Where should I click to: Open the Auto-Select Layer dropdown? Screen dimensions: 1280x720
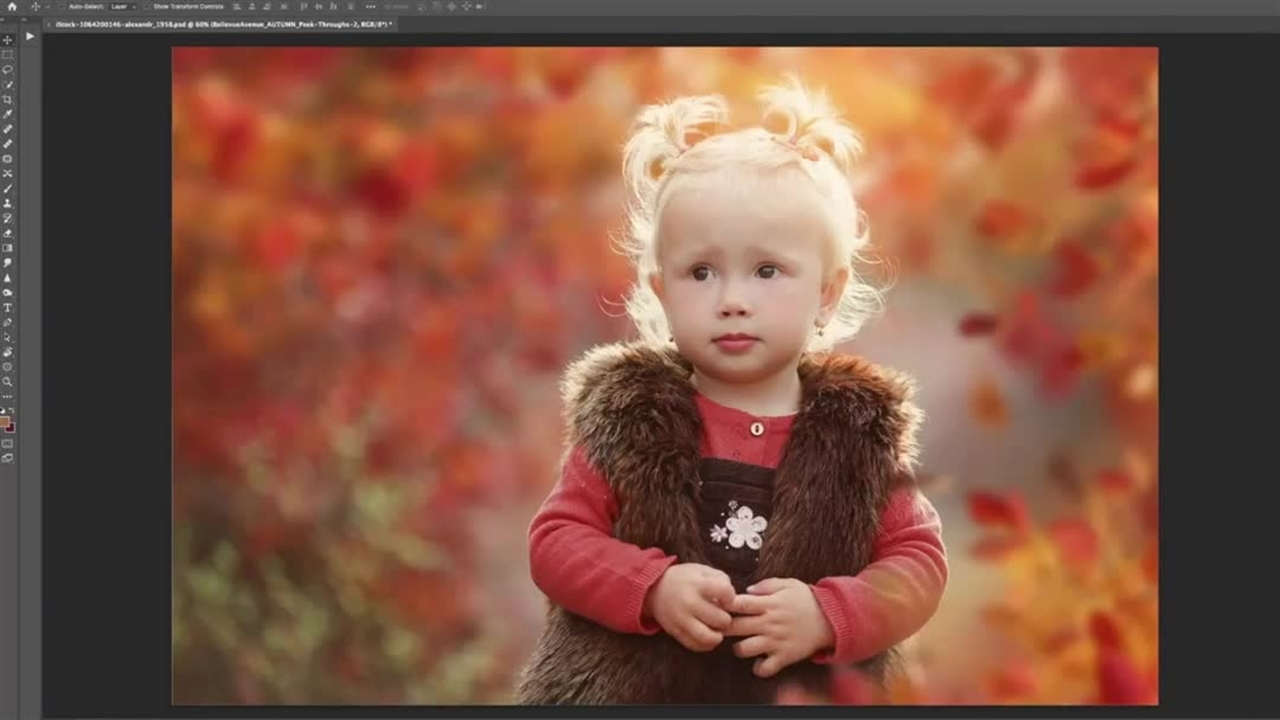122,6
